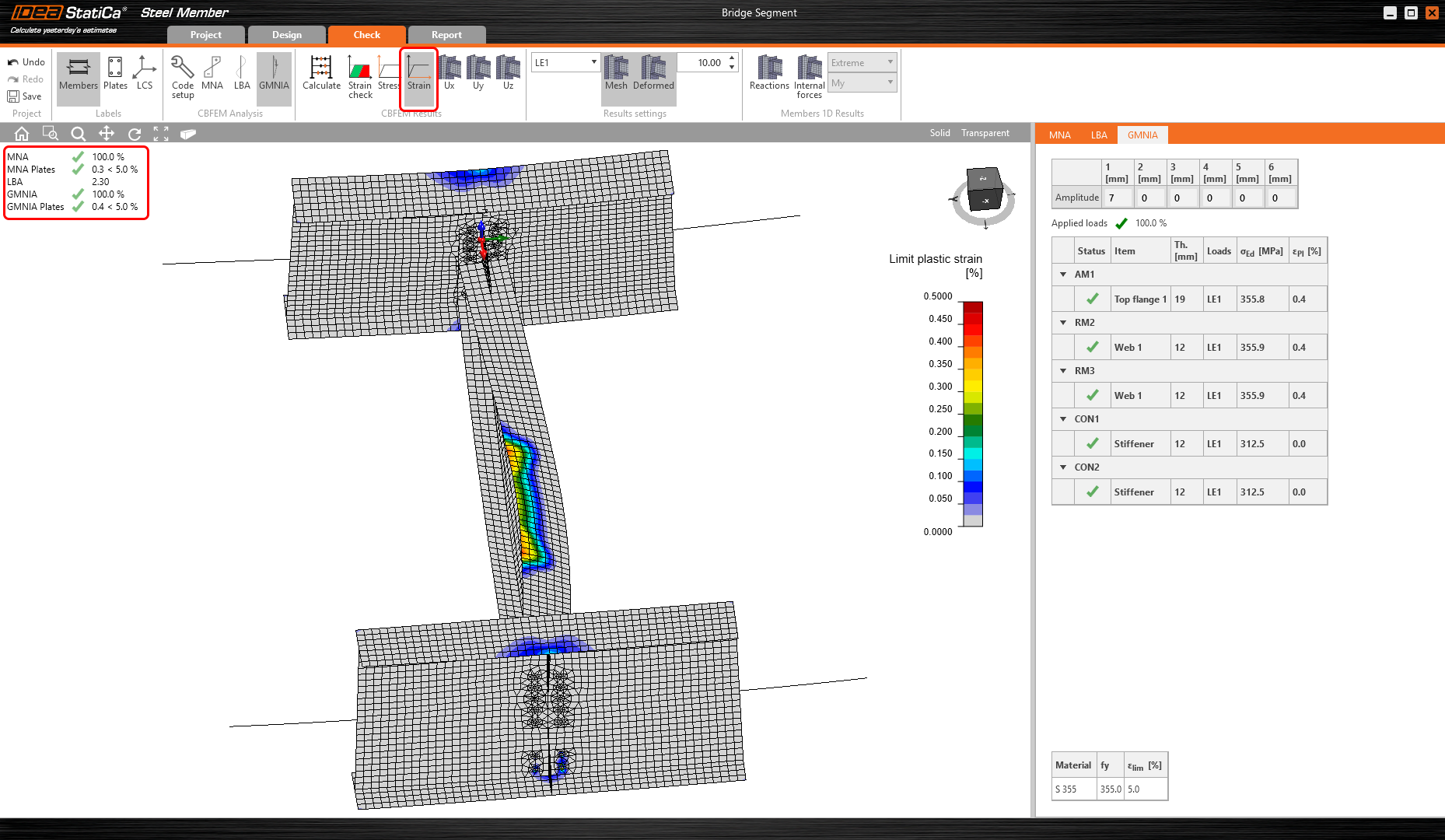Open the LE1 load case dropdown
The image size is (1445, 840).
(x=565, y=62)
